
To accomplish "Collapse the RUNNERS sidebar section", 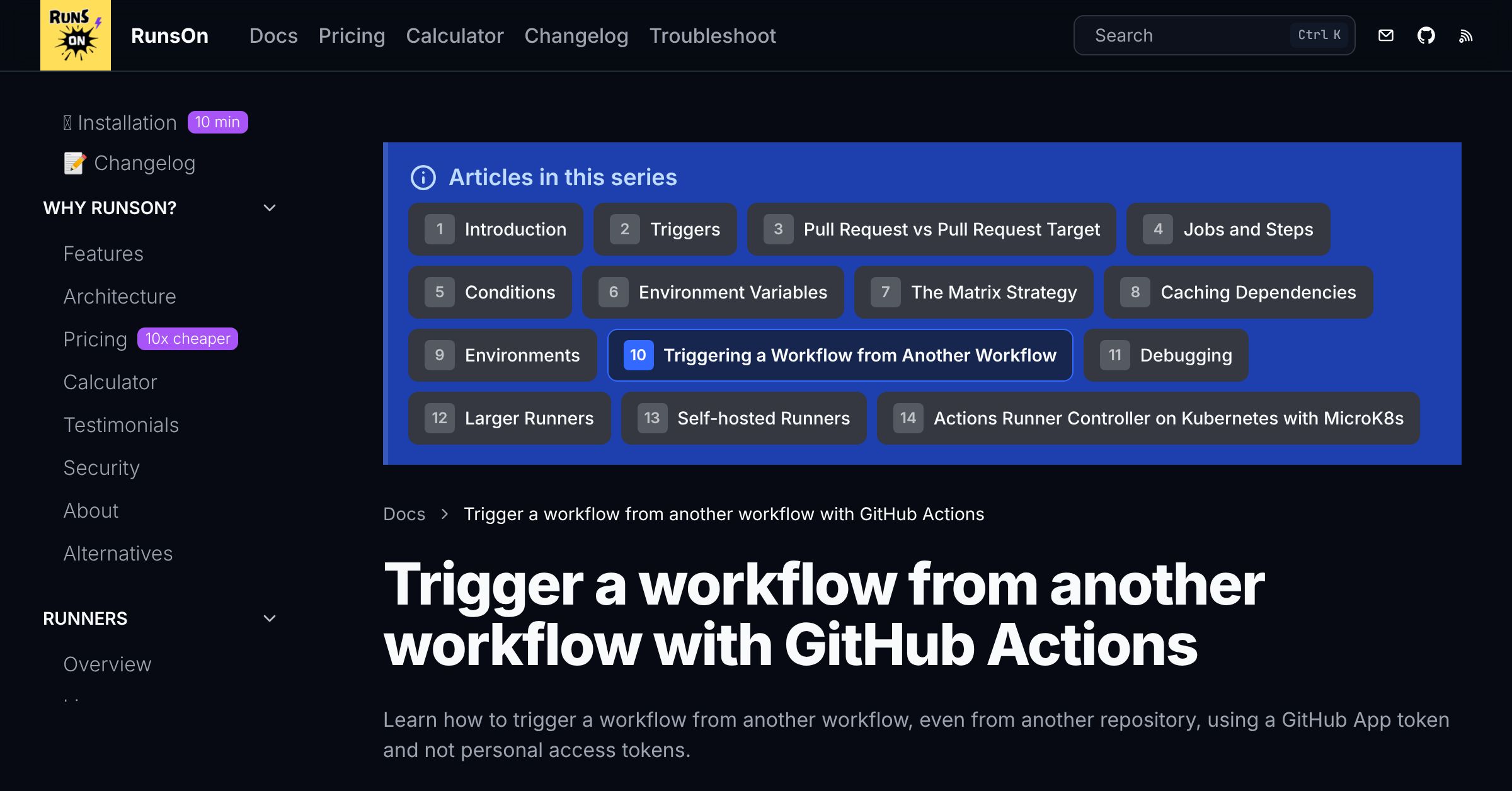I will (270, 618).
